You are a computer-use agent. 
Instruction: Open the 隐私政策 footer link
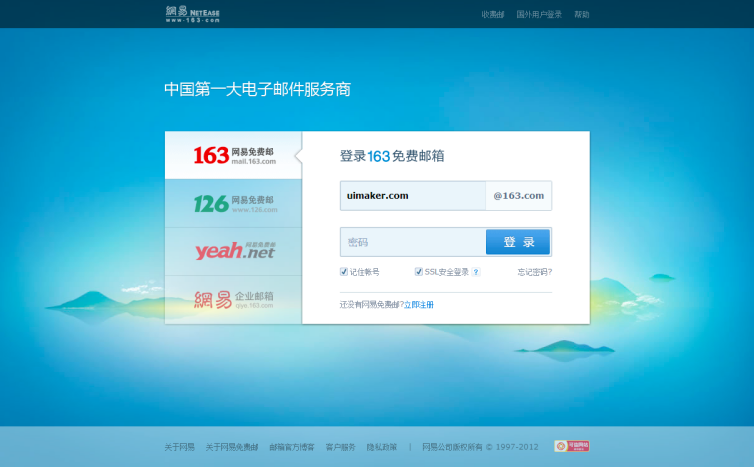click(381, 447)
